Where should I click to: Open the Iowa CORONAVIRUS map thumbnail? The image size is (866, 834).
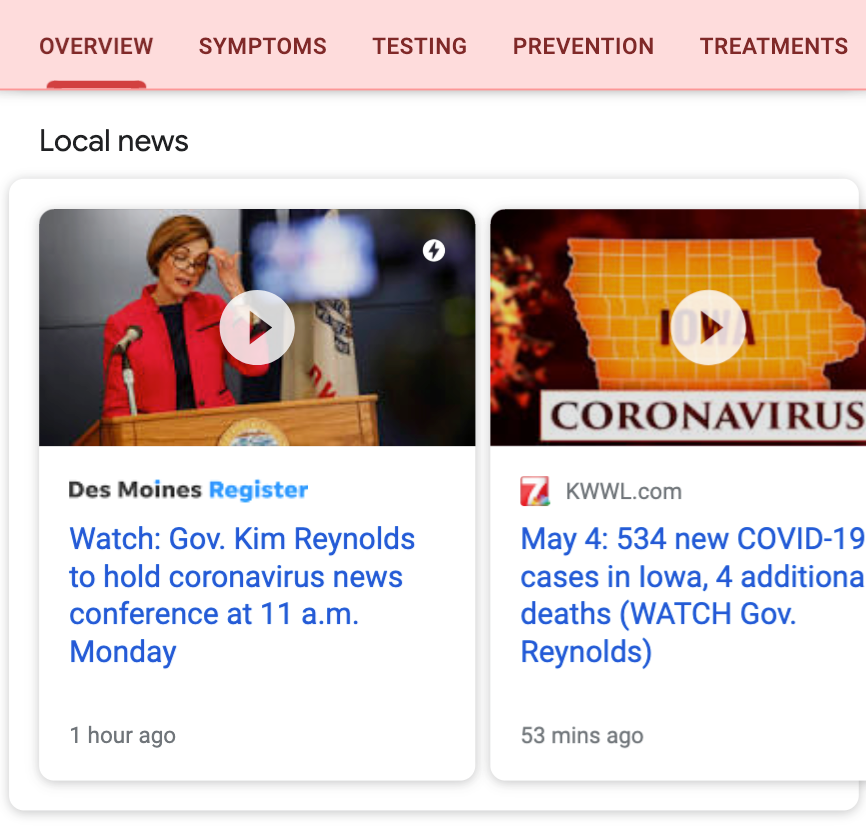[x=678, y=328]
